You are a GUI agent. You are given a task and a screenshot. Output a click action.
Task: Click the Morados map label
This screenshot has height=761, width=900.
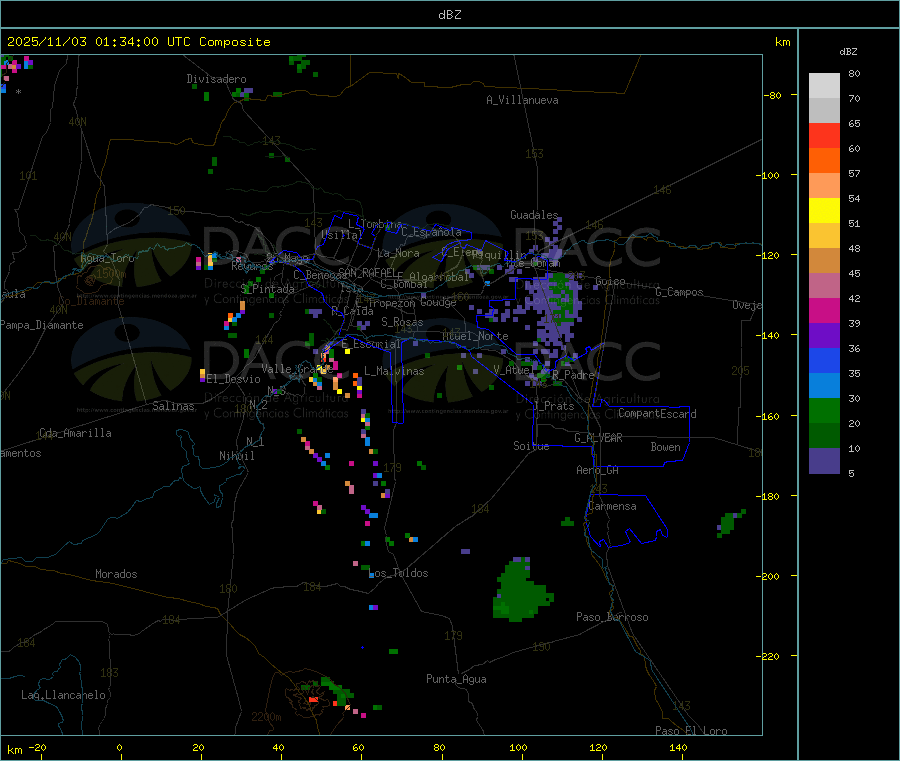click(116, 574)
